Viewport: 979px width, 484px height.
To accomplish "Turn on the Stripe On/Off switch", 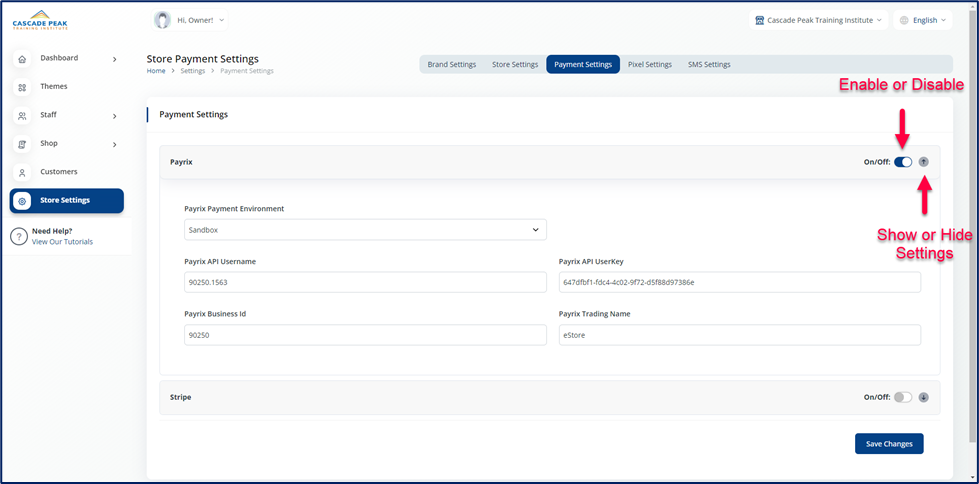I will pyautogui.click(x=903, y=397).
